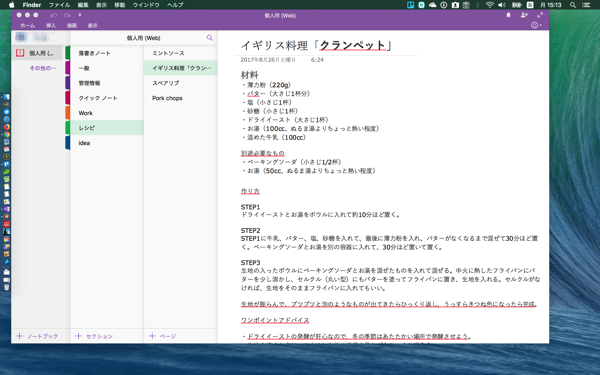Open the Pork chops page

[x=181, y=98]
